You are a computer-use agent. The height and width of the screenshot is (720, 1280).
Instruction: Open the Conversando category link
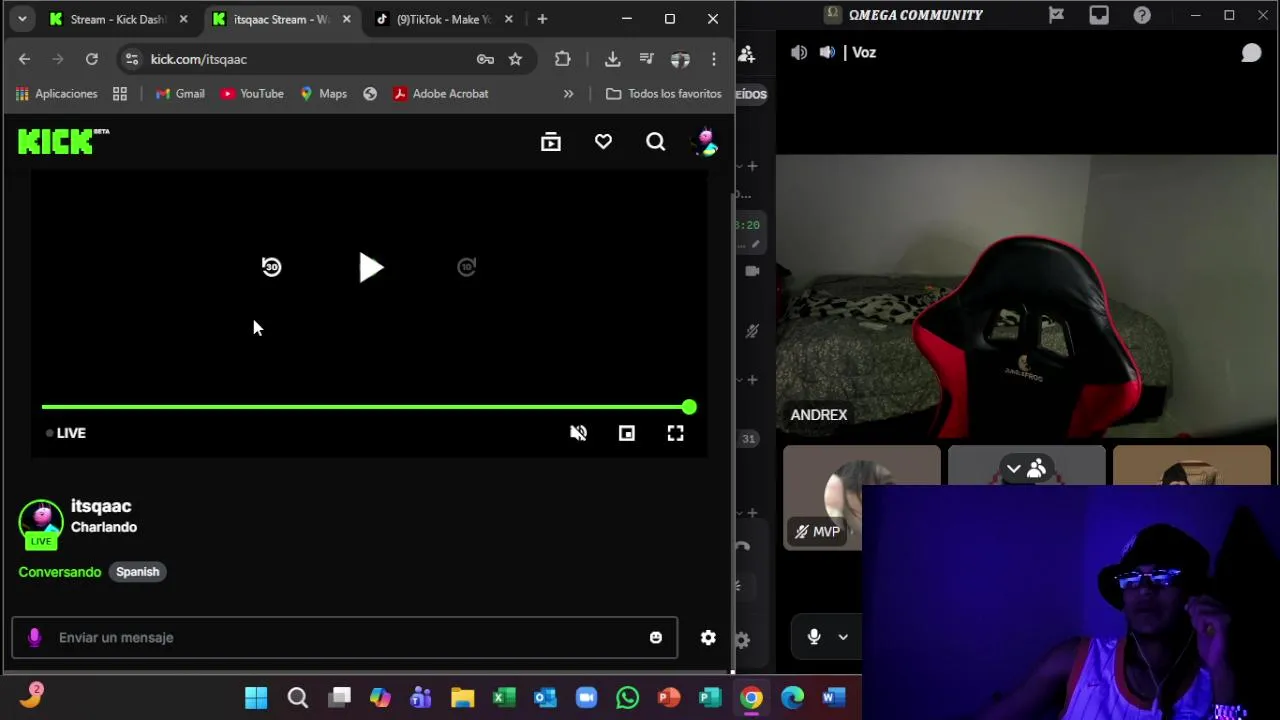60,572
